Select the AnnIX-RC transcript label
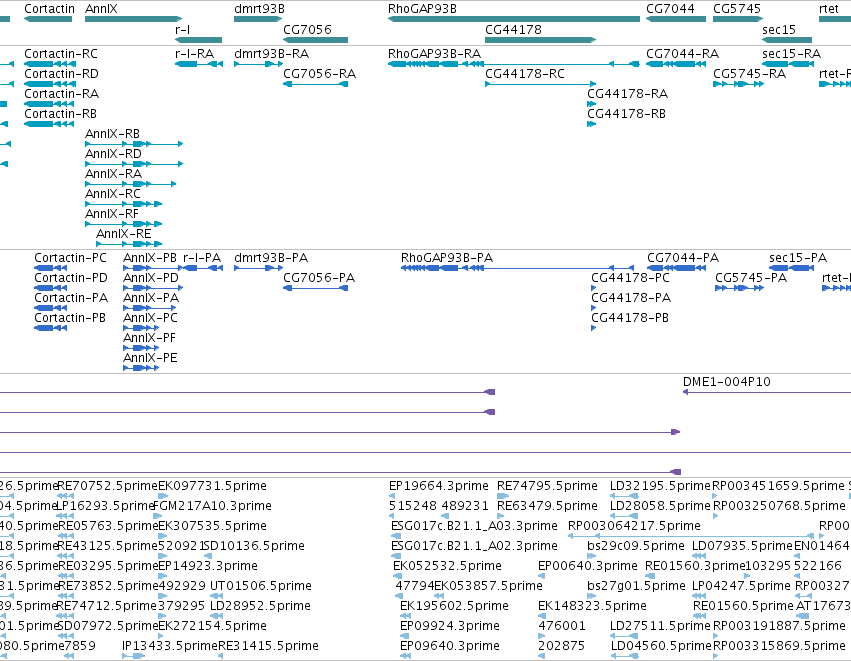 (x=113, y=194)
